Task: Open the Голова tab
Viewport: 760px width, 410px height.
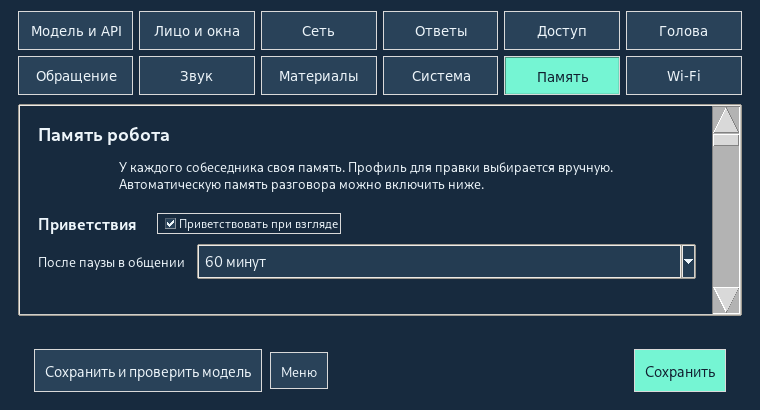Action: 683,31
